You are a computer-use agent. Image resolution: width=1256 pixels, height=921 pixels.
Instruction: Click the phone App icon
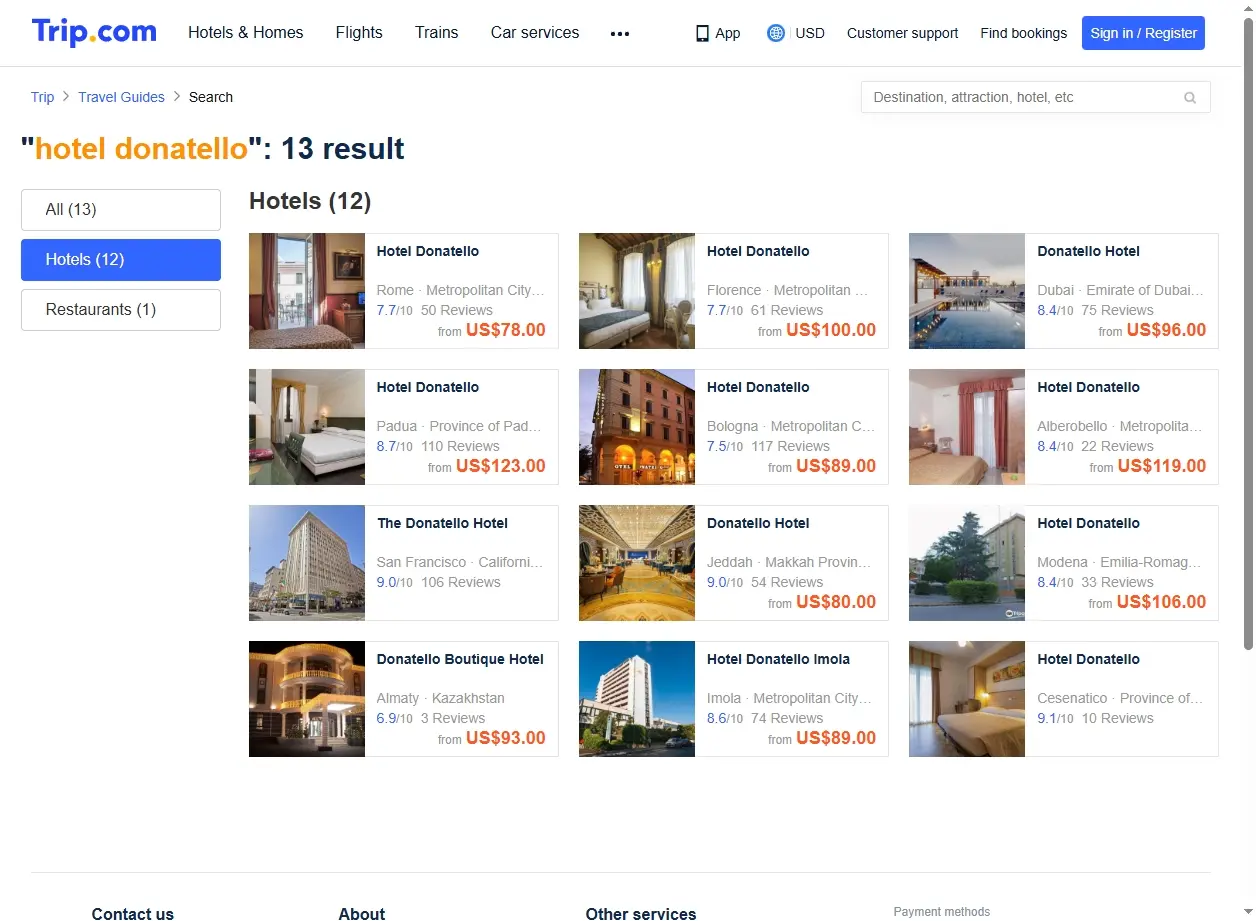click(702, 33)
